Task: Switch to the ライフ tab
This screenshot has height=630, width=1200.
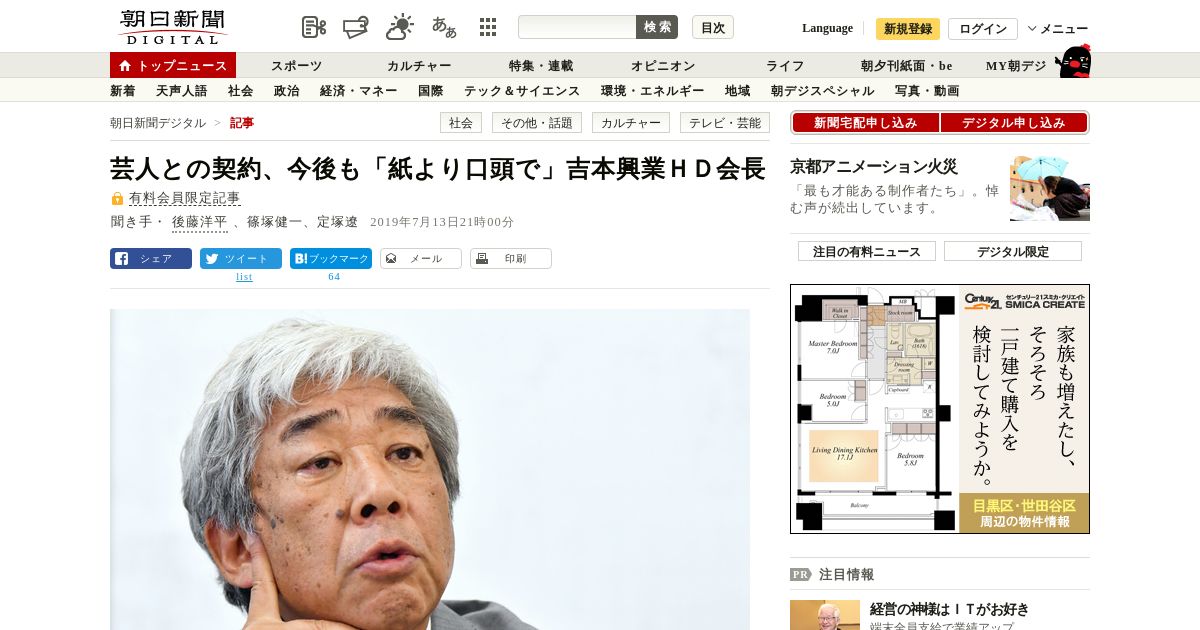Action: point(785,66)
